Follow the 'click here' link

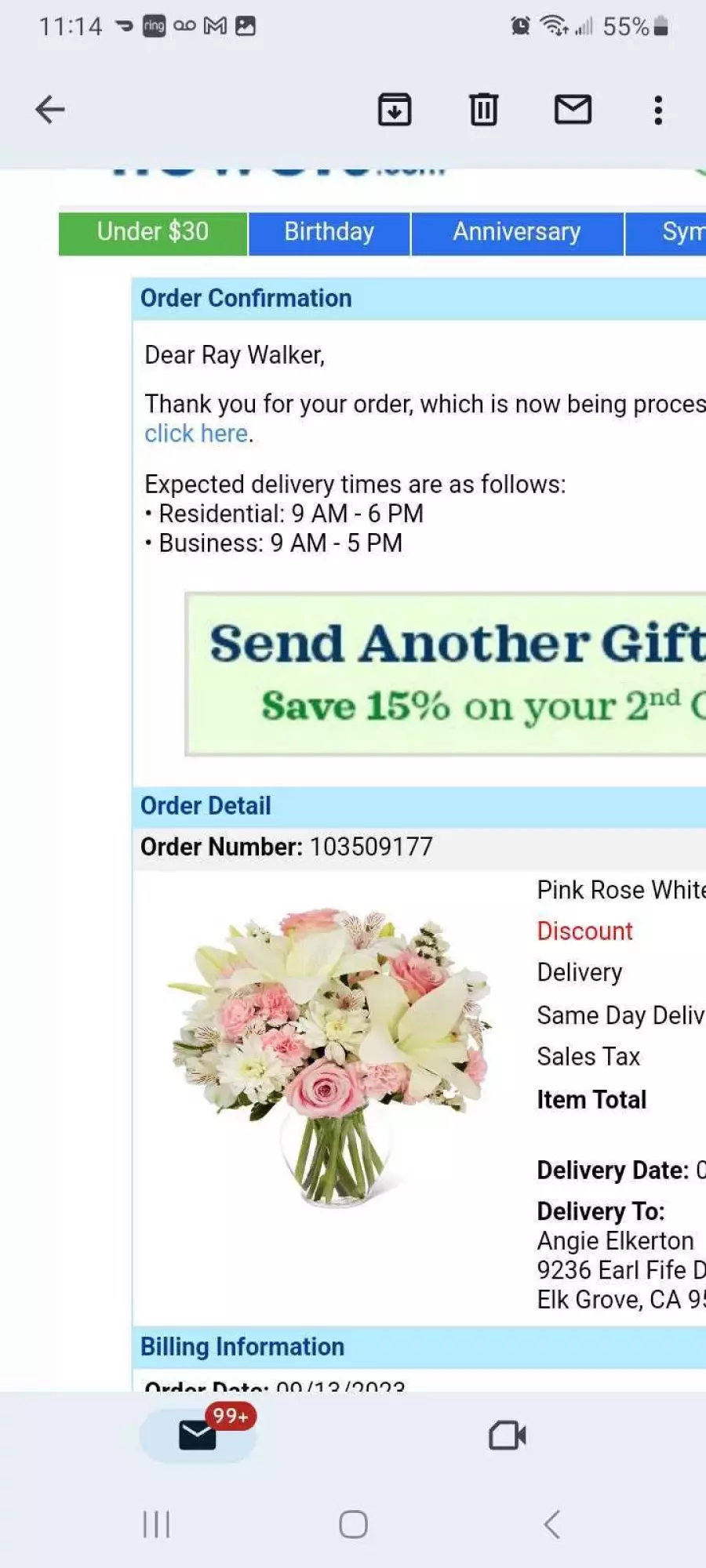click(196, 434)
